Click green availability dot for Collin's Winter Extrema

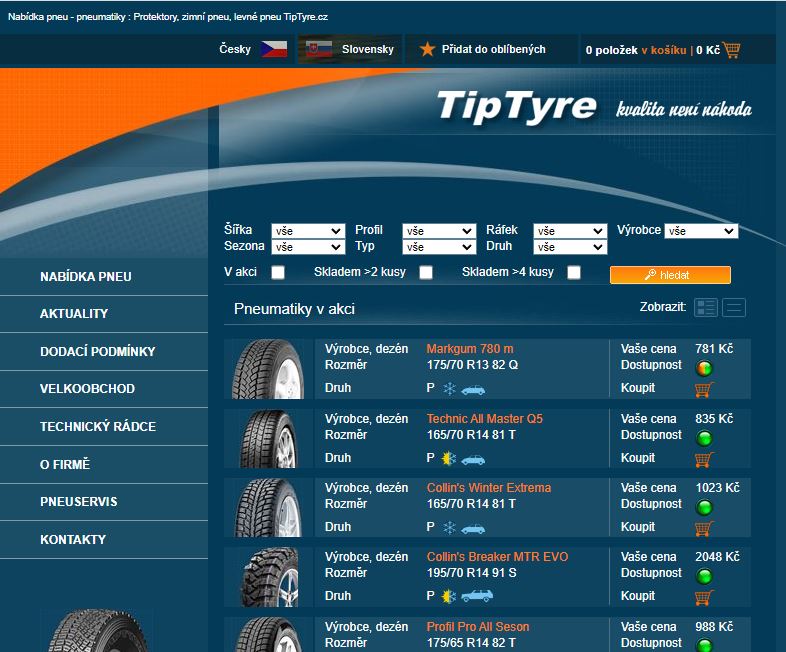[704, 508]
